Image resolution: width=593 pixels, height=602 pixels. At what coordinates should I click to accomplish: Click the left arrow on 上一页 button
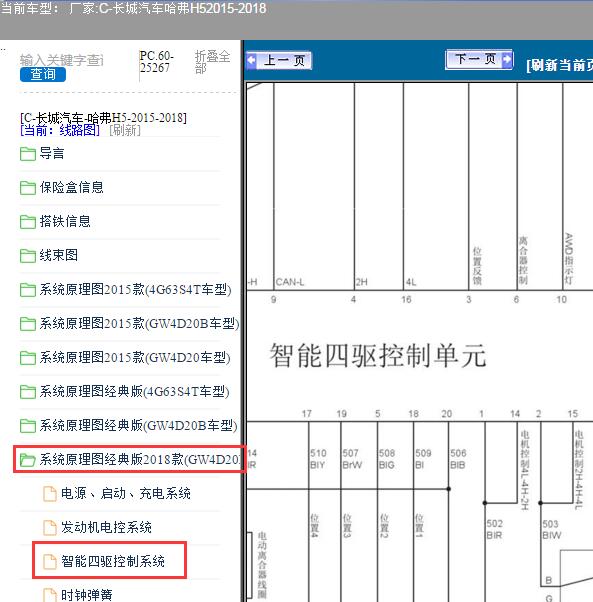(251, 60)
